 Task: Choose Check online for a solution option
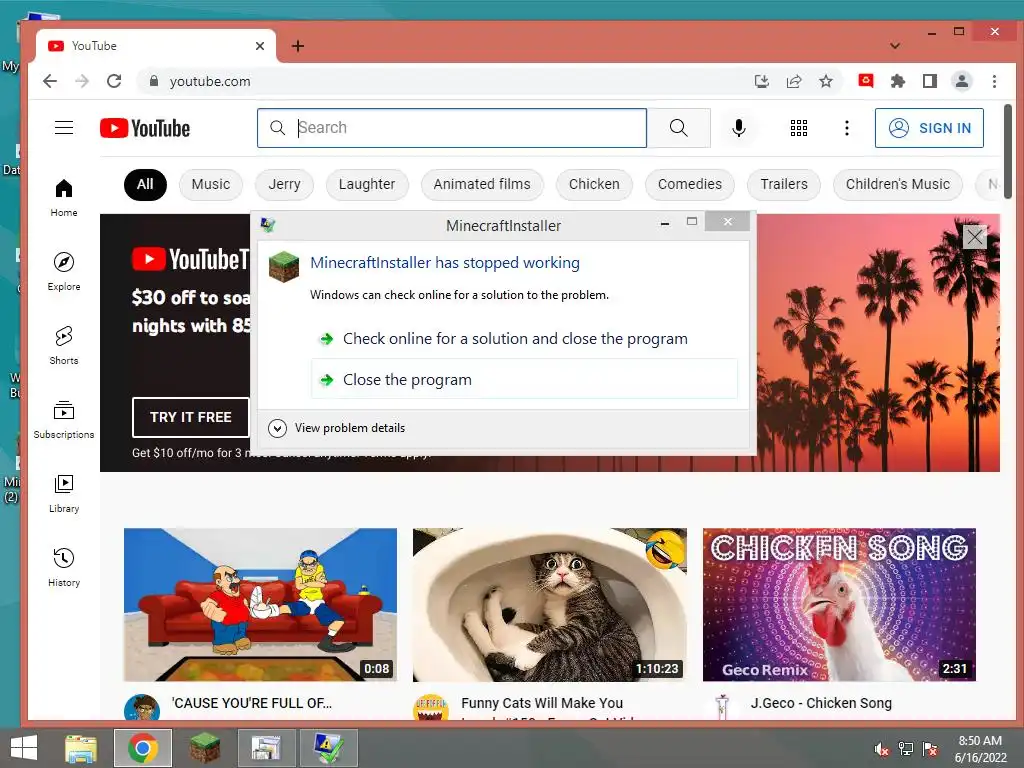pyautogui.click(x=515, y=339)
